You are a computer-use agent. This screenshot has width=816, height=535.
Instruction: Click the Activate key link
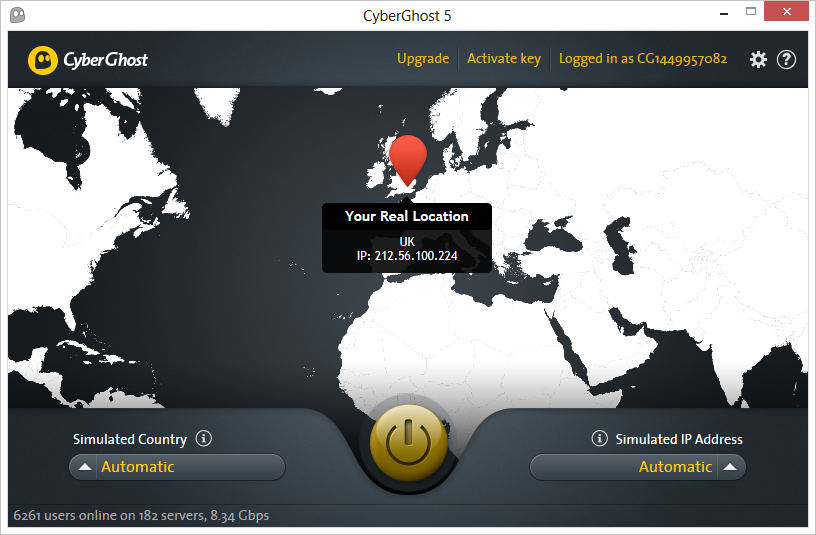tap(504, 59)
